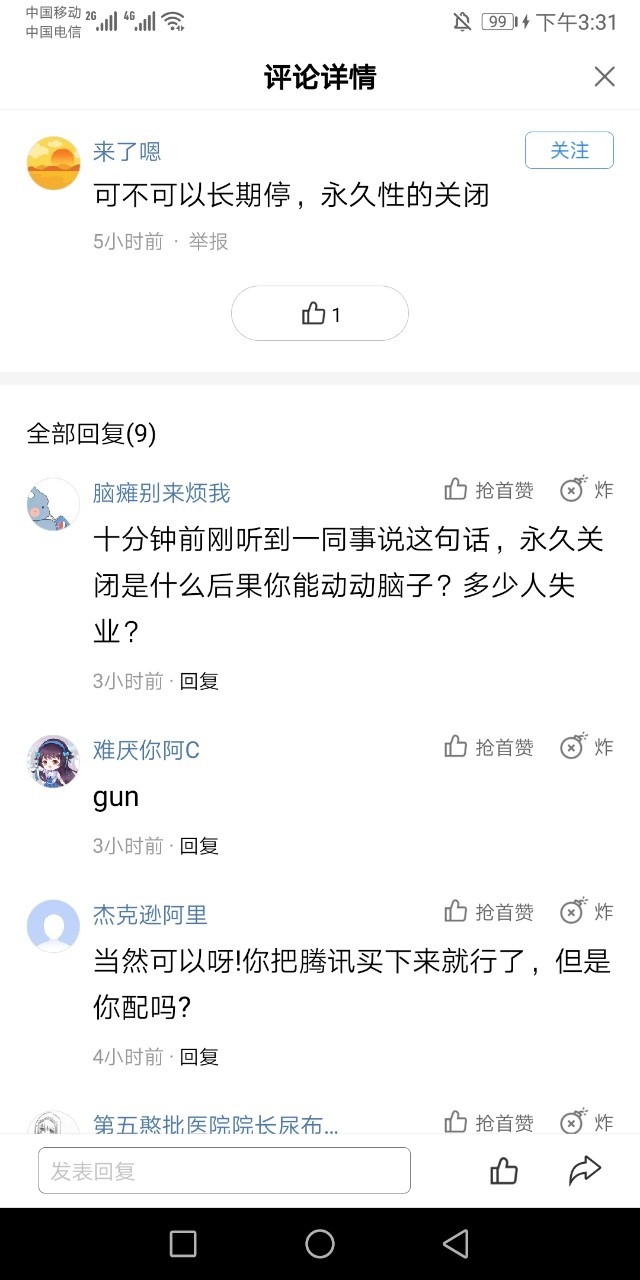Tap the thumbs-up icon in bottom bar
Screen dimensions: 640x1280
[x=504, y=1170]
